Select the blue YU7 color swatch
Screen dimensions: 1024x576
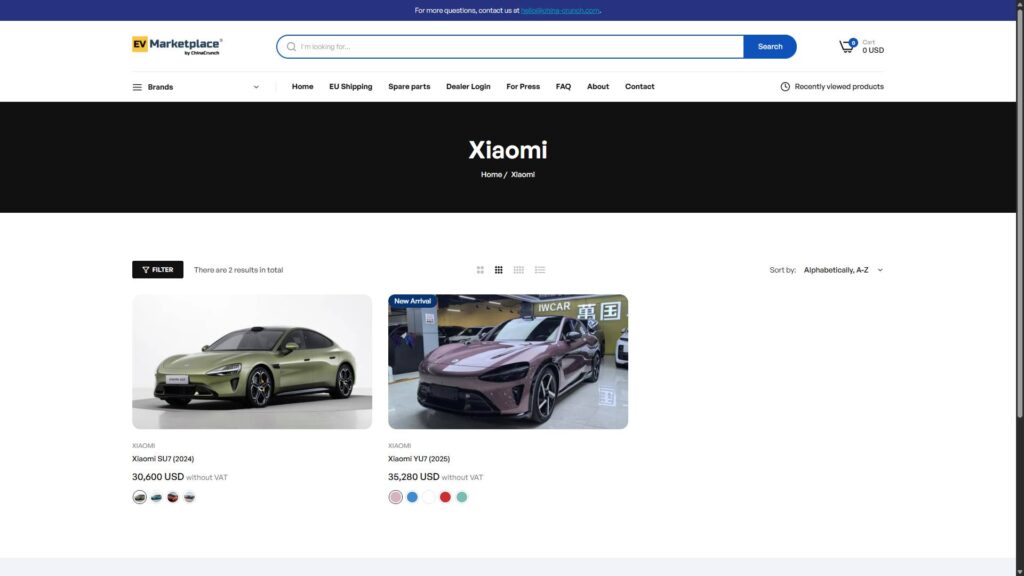412,497
